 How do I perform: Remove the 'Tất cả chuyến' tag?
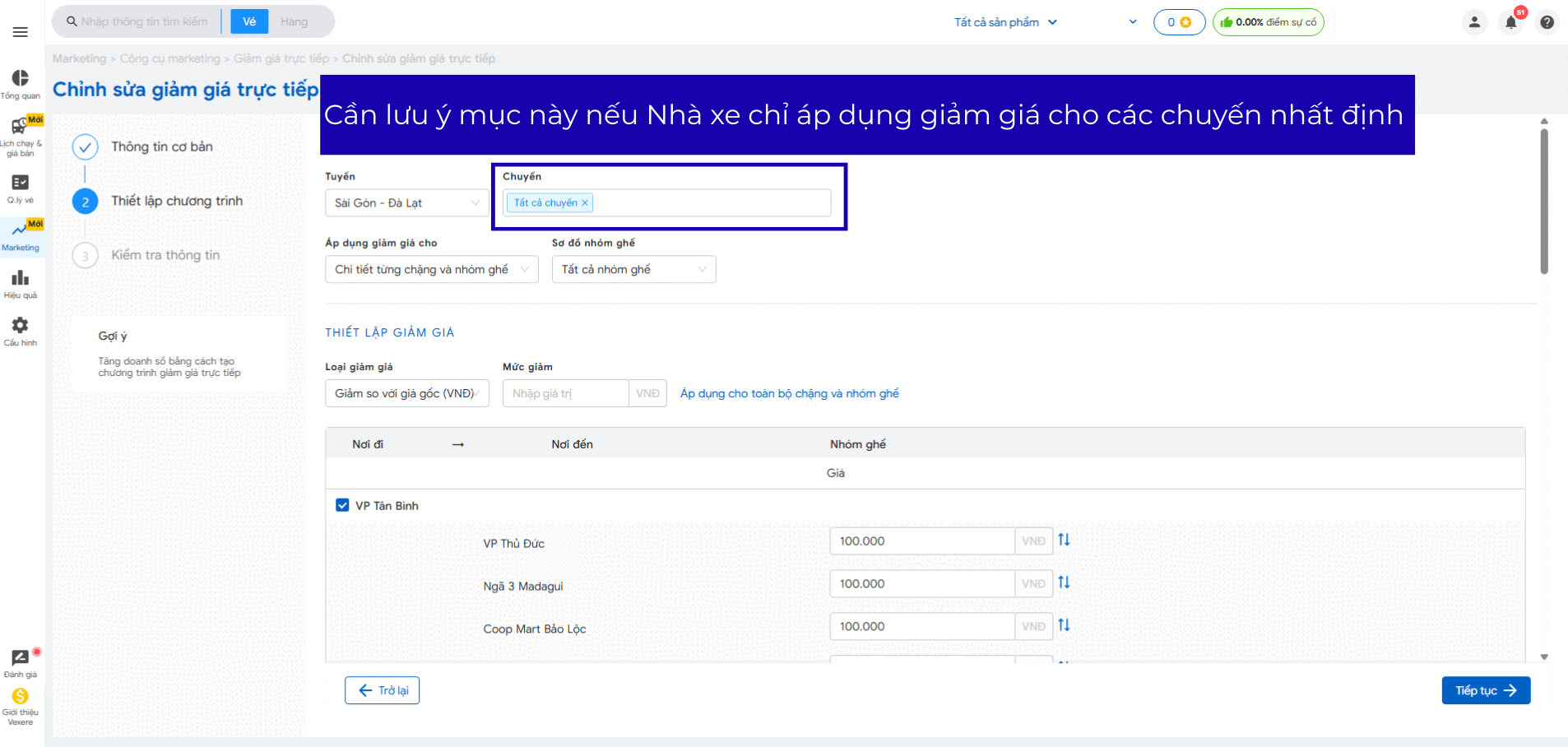[x=585, y=203]
